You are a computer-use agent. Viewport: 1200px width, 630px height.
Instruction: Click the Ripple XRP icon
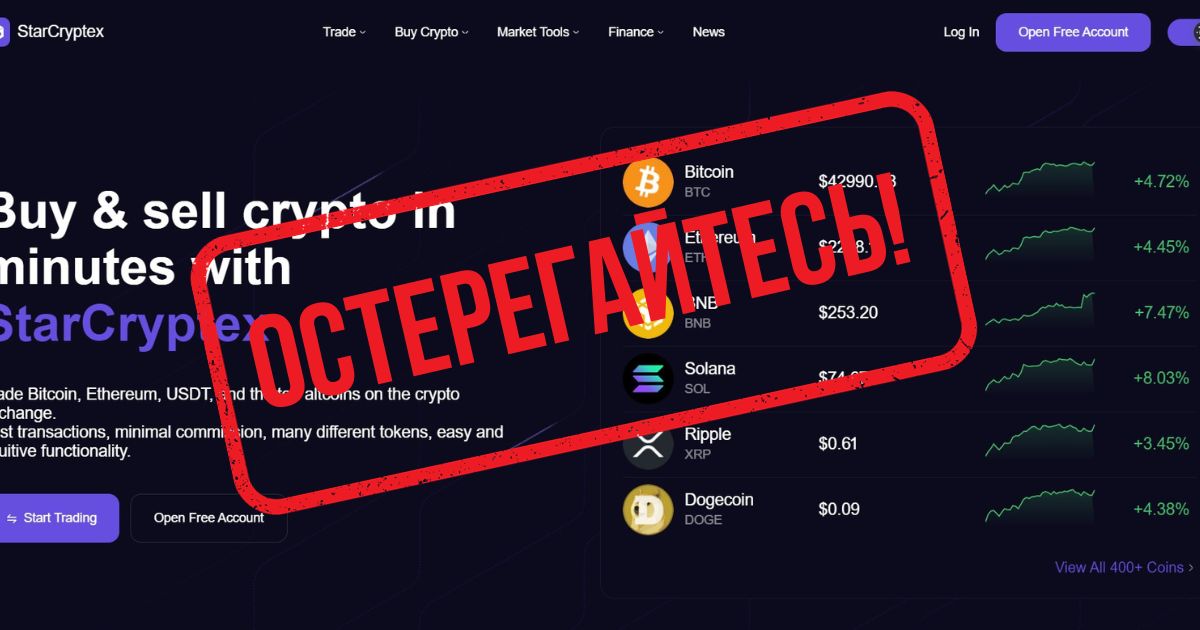[648, 444]
